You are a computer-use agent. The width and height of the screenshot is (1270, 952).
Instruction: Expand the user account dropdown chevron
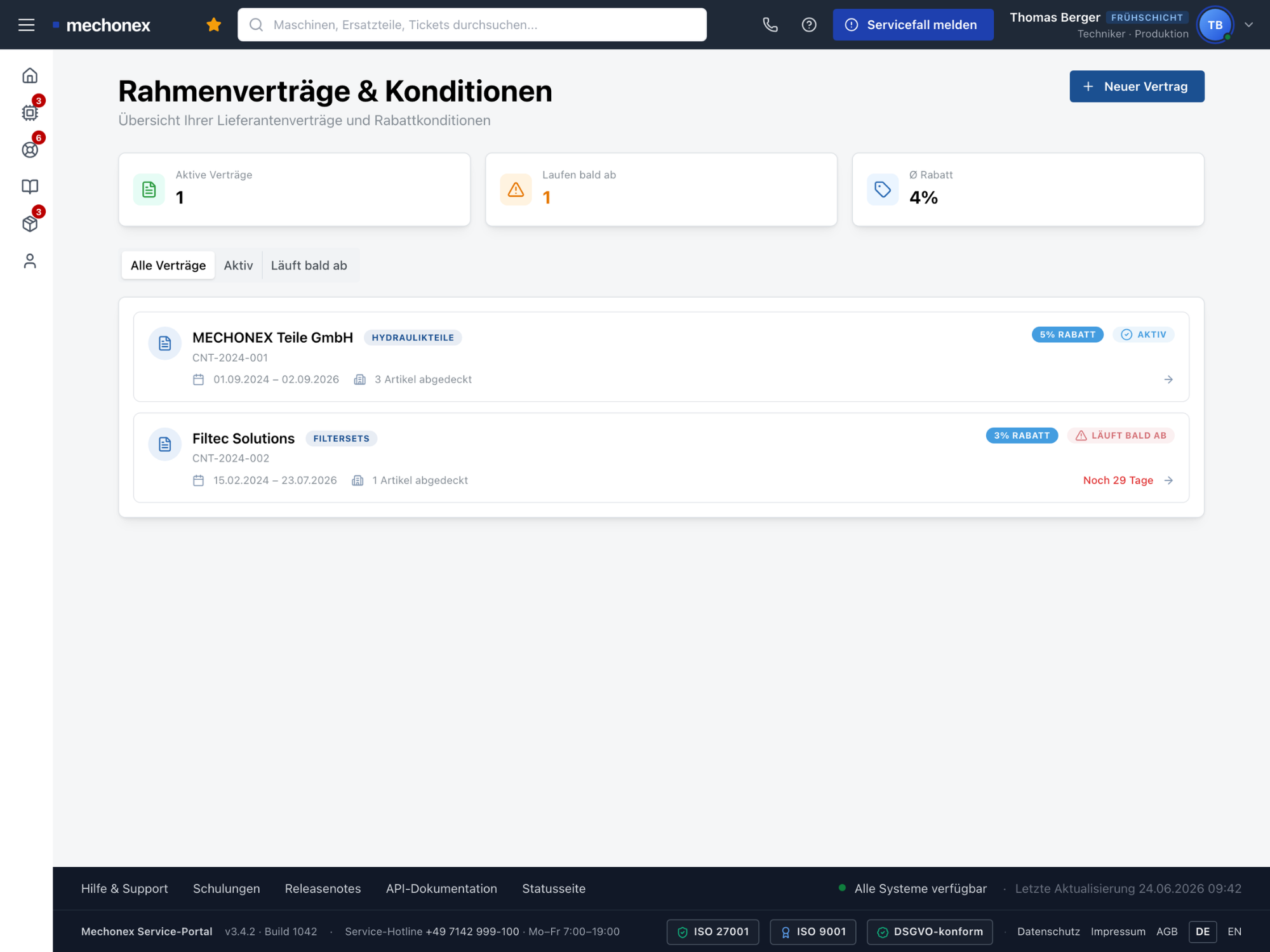click(1248, 25)
